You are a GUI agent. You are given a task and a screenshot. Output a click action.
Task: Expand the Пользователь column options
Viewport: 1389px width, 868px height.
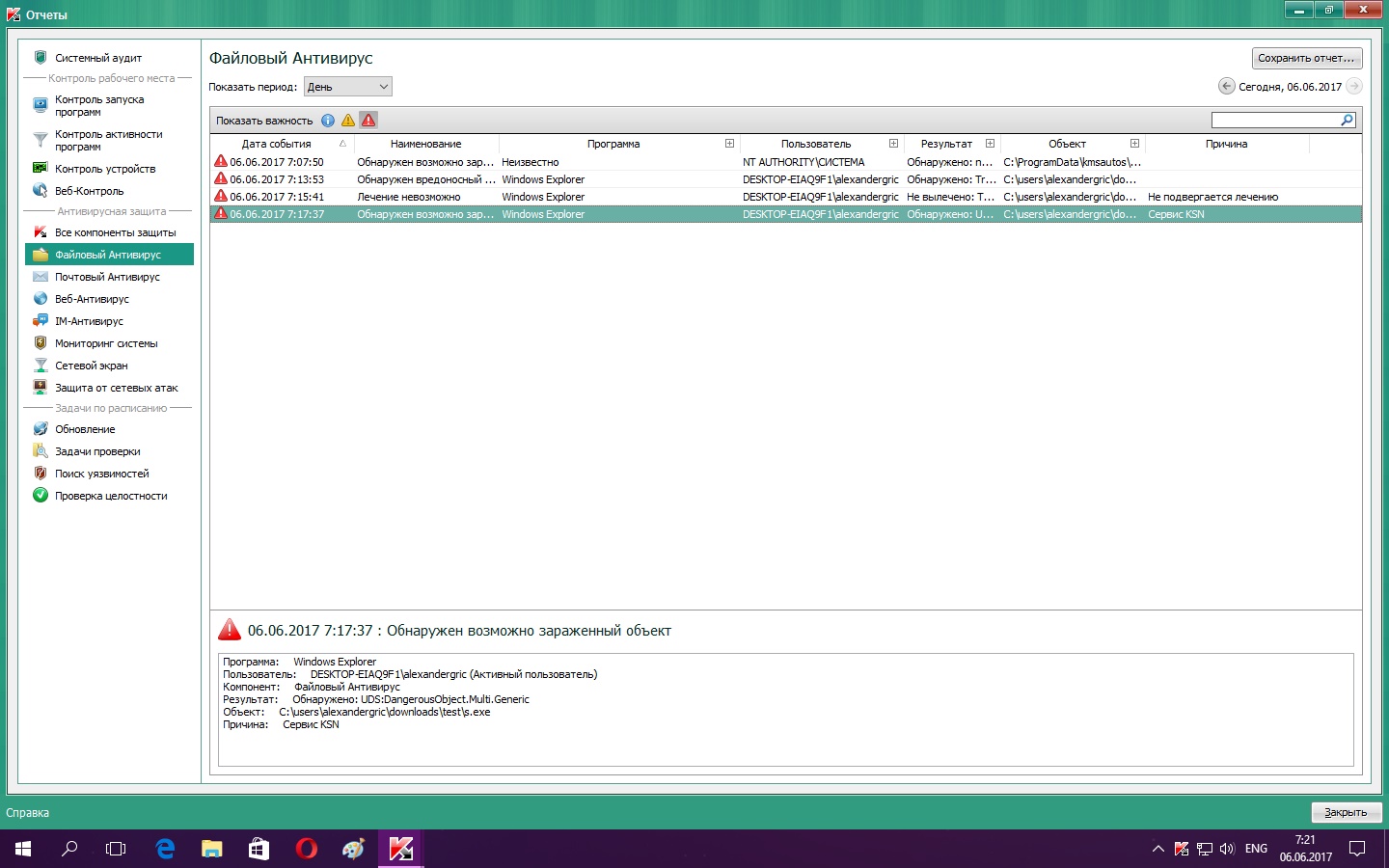(894, 144)
